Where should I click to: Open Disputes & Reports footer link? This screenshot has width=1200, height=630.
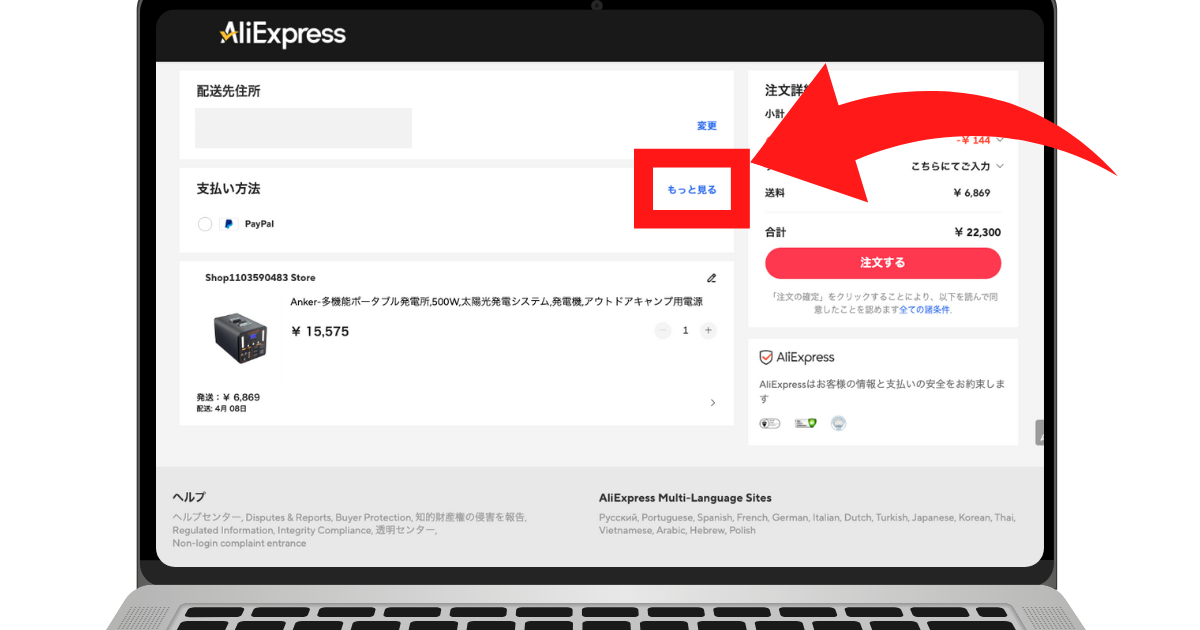pyautogui.click(x=287, y=518)
